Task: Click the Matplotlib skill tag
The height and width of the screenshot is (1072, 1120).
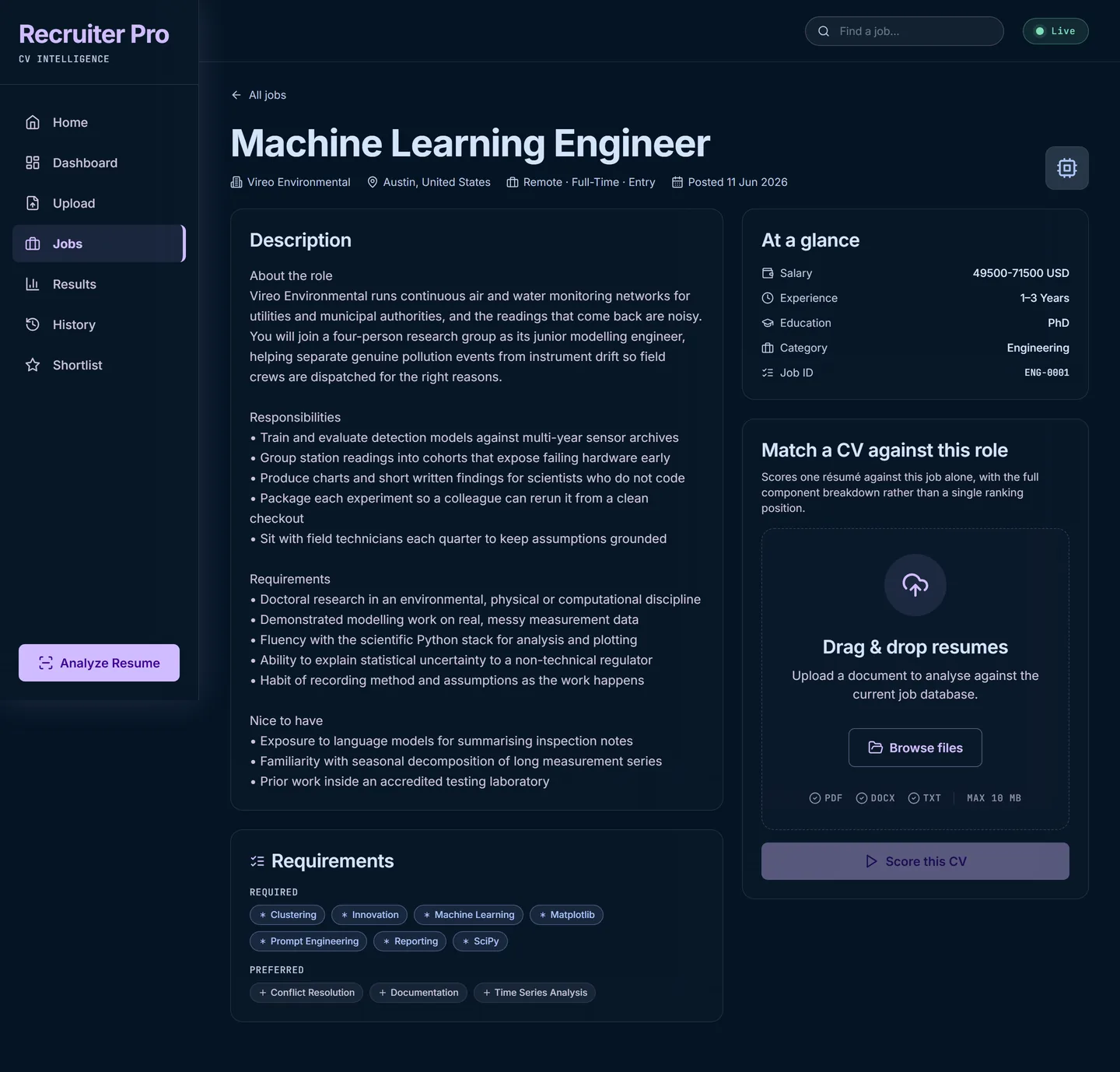Action: (x=567, y=915)
